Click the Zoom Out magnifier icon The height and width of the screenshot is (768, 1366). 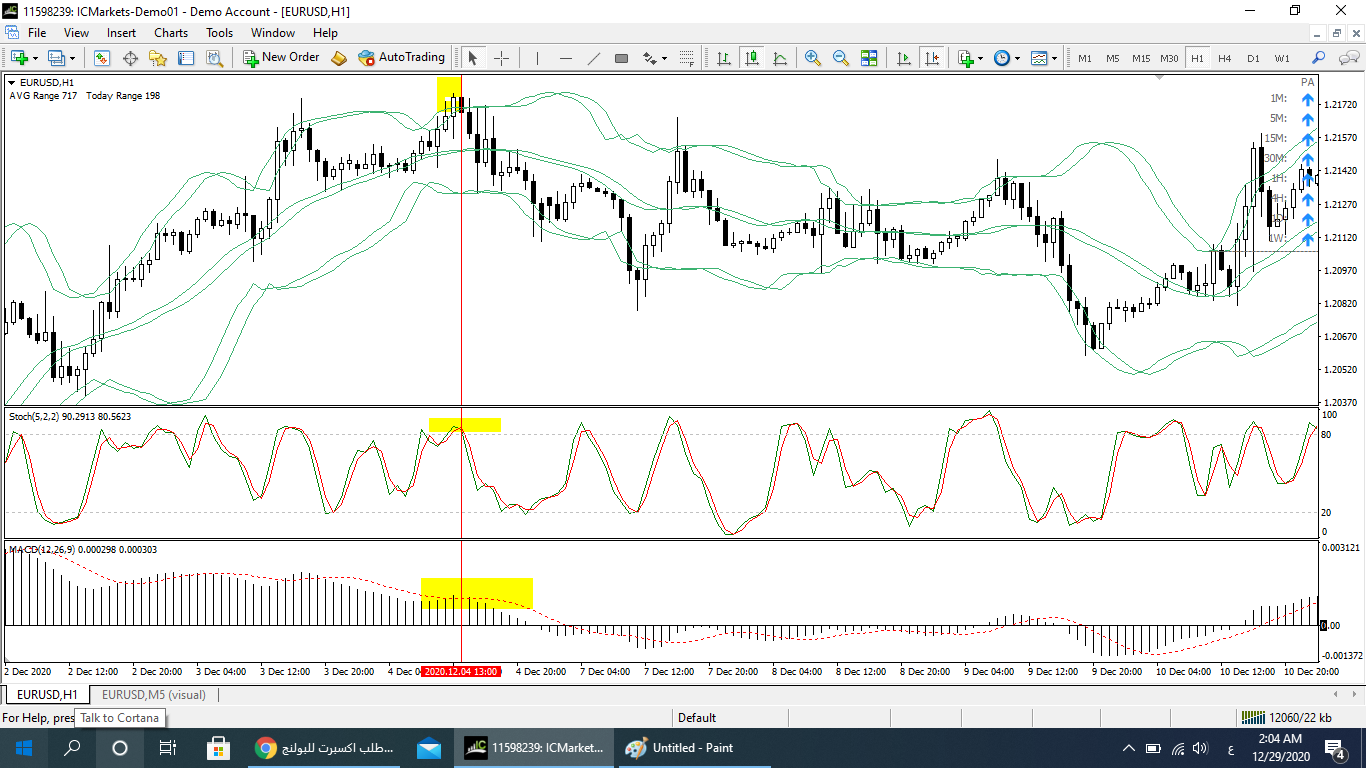click(x=840, y=58)
